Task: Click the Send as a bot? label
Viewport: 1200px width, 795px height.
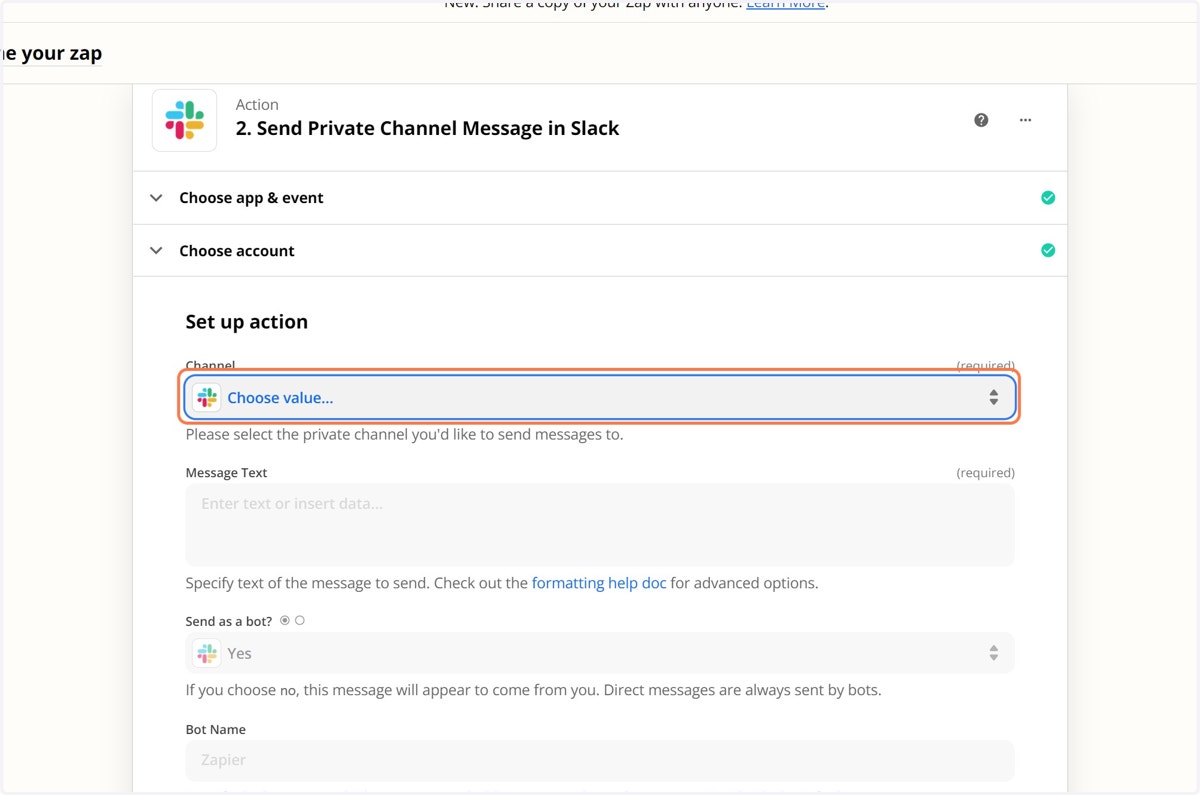Action: (x=229, y=621)
